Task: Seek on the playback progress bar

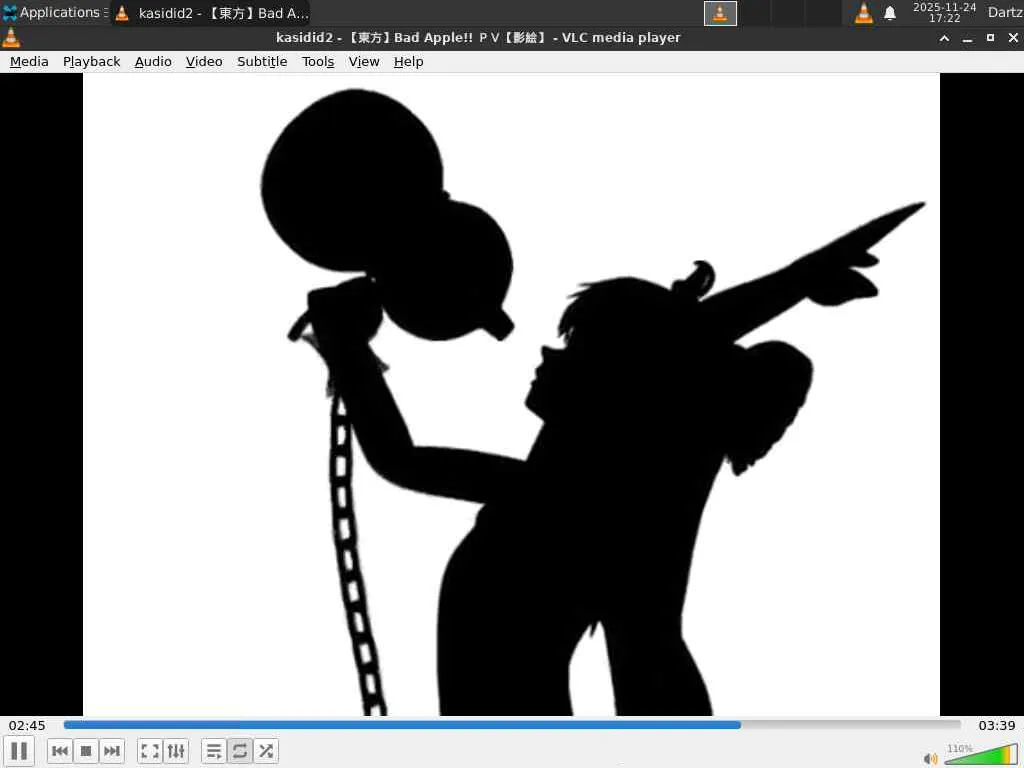Action: tap(512, 725)
